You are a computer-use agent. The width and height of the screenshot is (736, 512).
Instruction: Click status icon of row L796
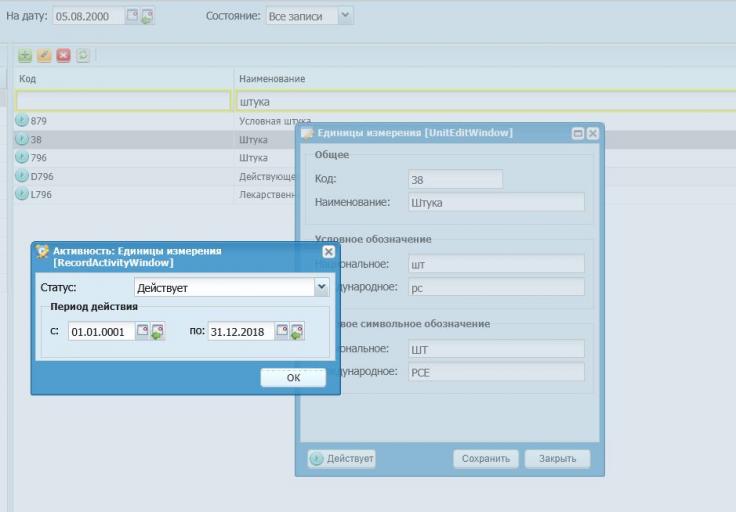point(22,194)
